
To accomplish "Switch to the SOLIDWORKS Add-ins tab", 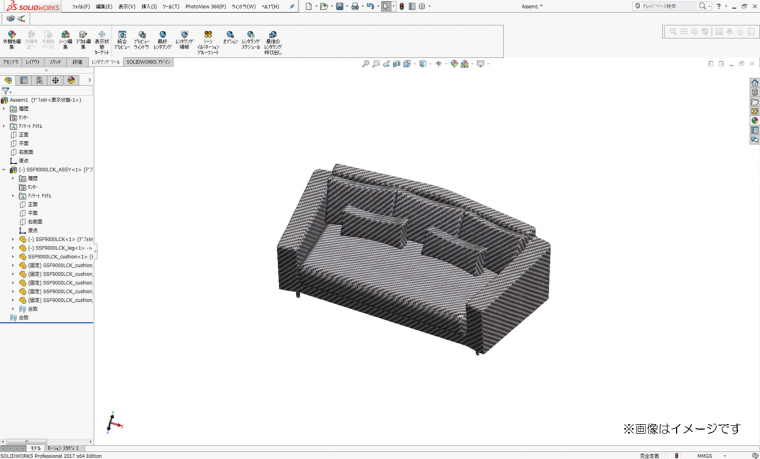I will click(148, 62).
